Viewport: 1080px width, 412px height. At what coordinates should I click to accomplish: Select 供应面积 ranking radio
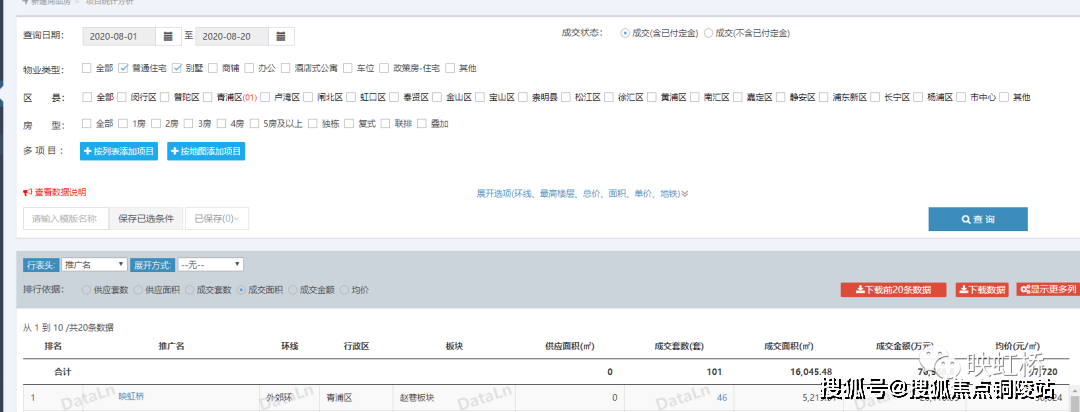pos(138,290)
